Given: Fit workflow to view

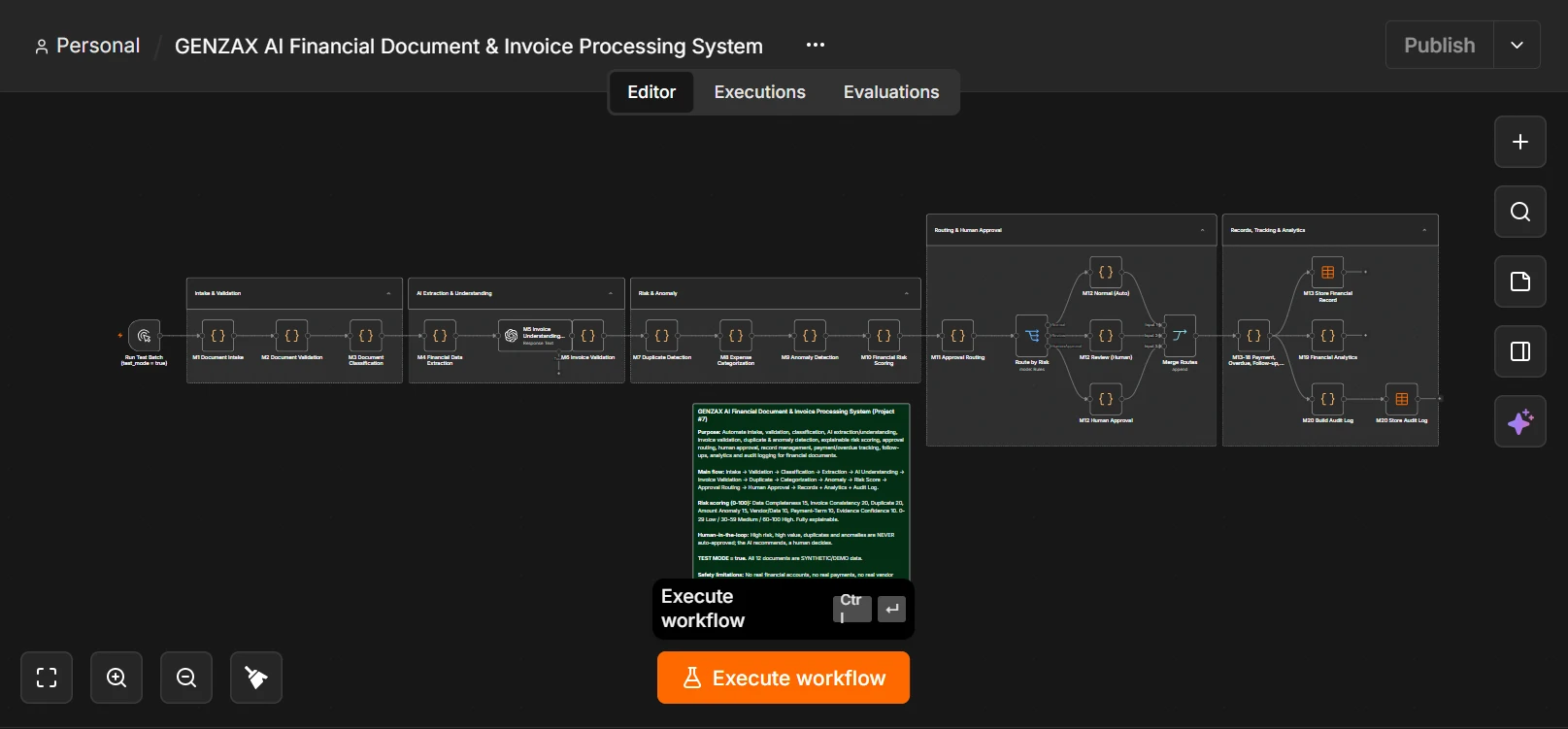Looking at the screenshot, I should point(47,678).
